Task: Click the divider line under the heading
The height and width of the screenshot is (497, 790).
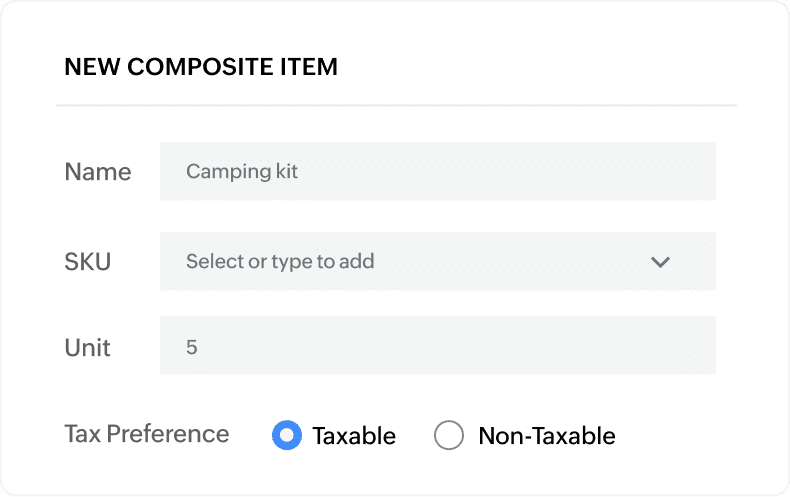Action: tap(396, 105)
